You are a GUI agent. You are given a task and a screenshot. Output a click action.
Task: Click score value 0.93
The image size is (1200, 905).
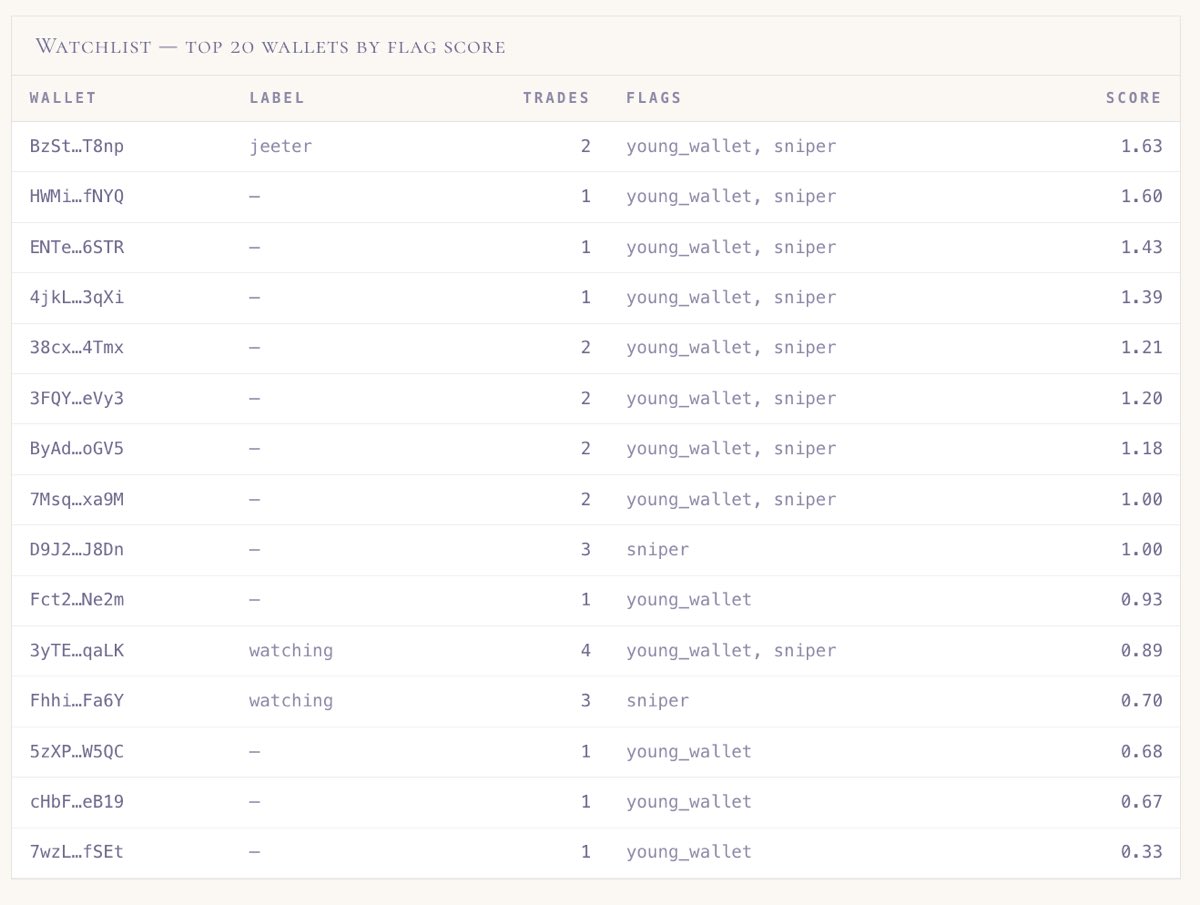pos(1142,599)
